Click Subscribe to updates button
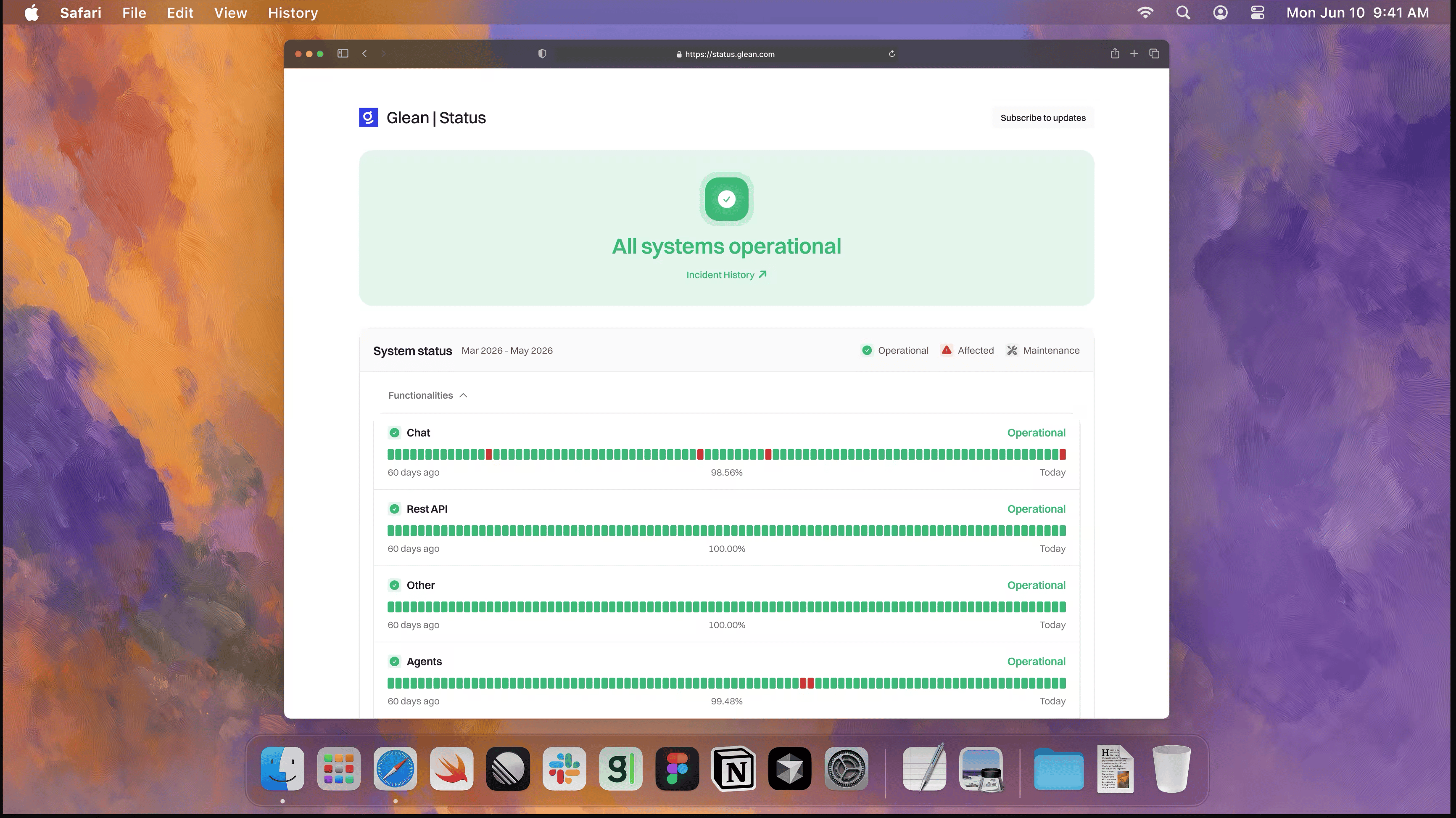Screen dimensions: 1456x818 (x=1043, y=118)
